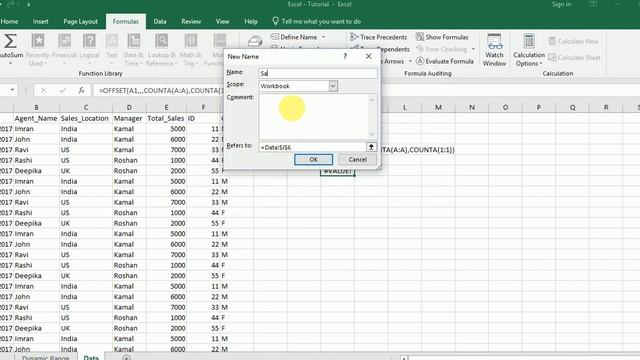The height and width of the screenshot is (360, 640).
Task: Click the Name input field
Action: pyautogui.click(x=318, y=73)
